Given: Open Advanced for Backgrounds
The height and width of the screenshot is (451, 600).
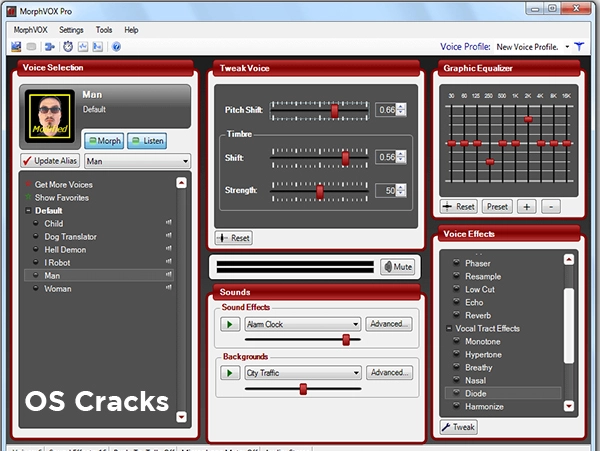Looking at the screenshot, I should [x=389, y=373].
